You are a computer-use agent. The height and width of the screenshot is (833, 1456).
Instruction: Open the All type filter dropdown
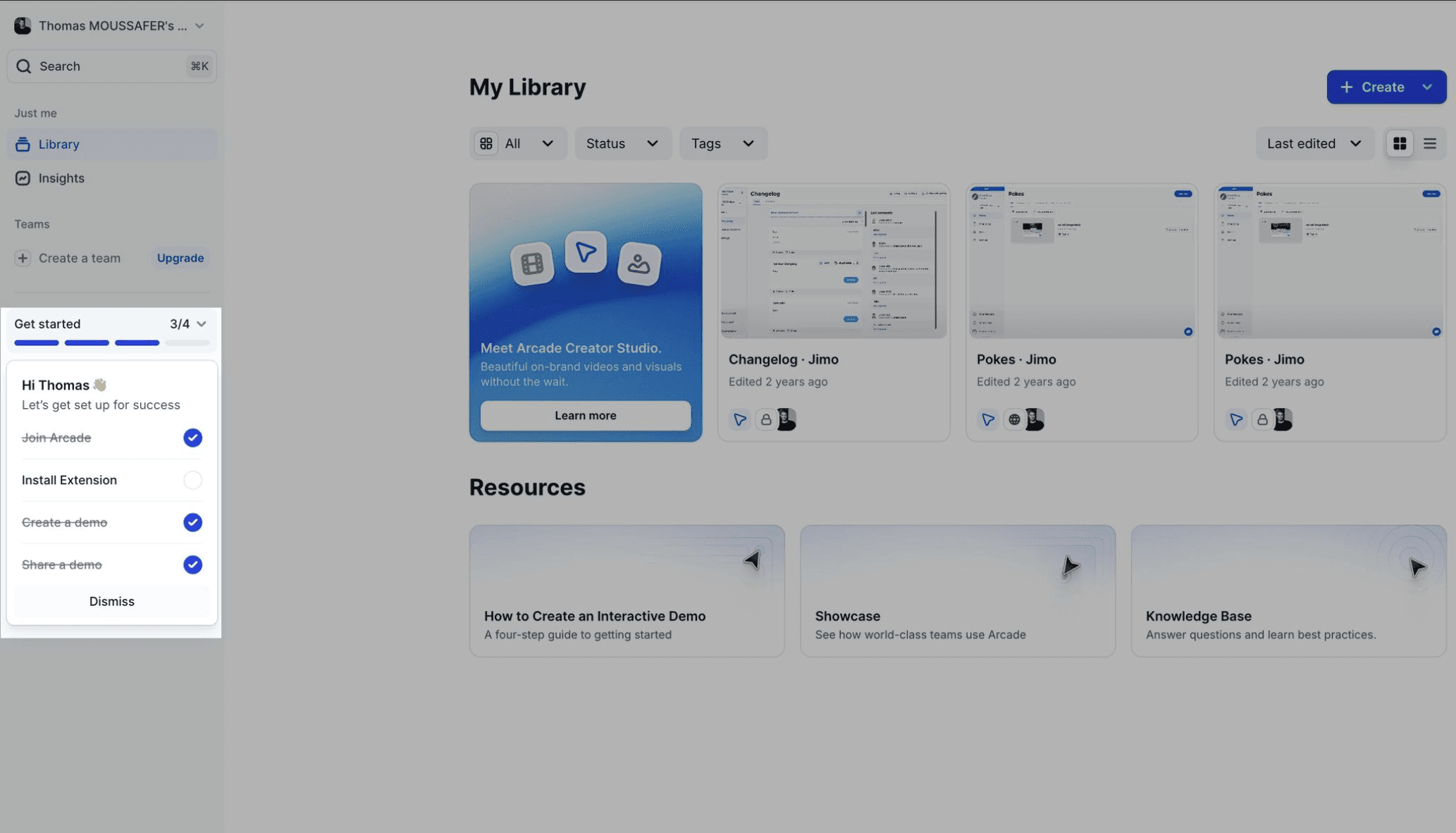[x=518, y=144]
